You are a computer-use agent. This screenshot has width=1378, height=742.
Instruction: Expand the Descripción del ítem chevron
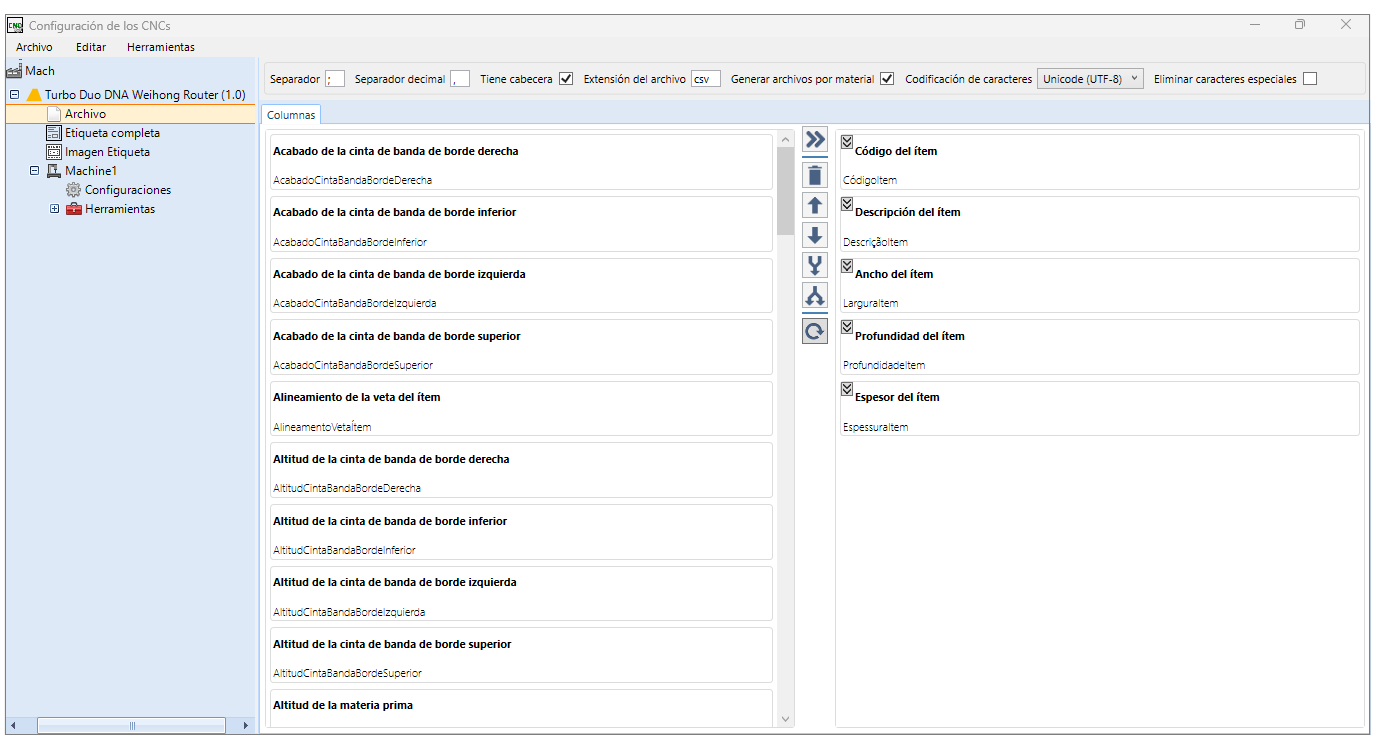(847, 203)
